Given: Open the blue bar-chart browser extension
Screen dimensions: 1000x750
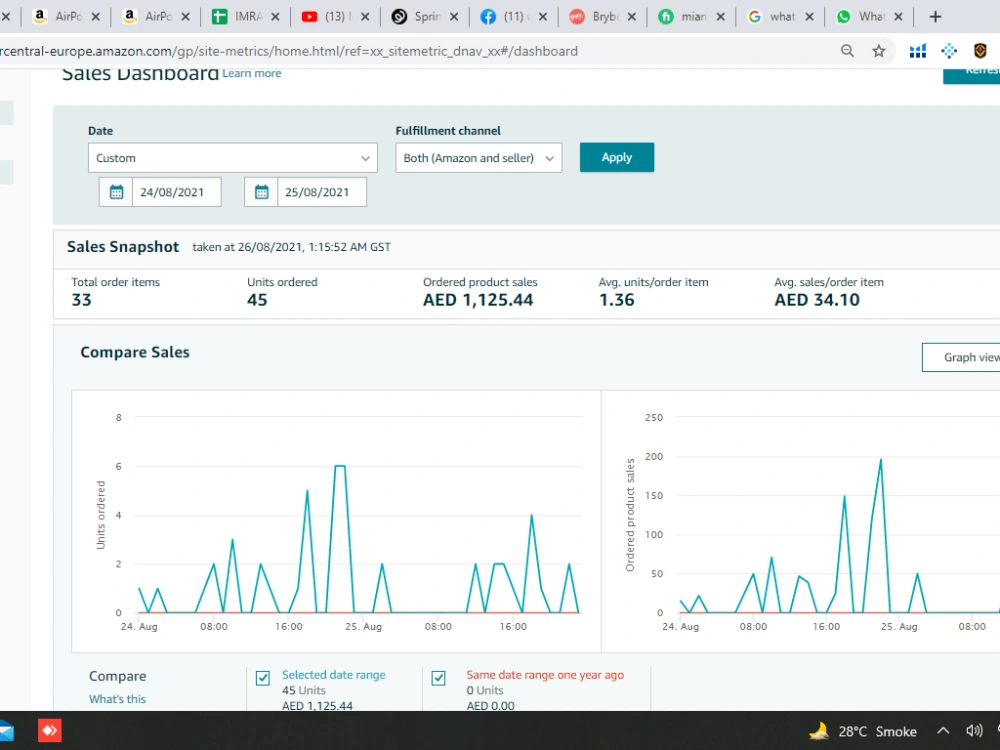Looking at the screenshot, I should pos(918,51).
